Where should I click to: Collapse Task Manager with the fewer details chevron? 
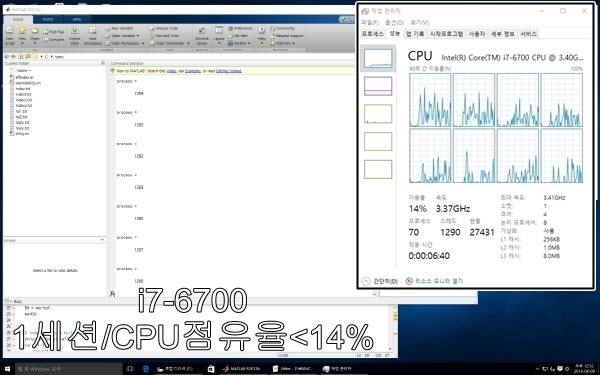pos(366,281)
